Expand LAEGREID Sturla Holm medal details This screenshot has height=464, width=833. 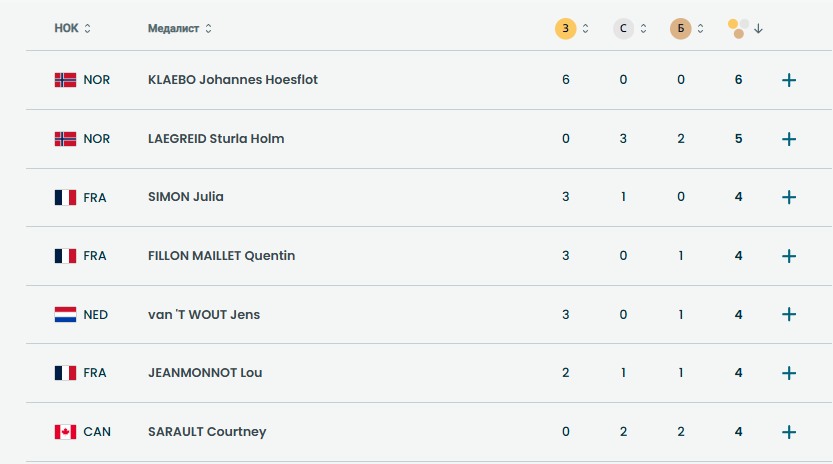(788, 139)
